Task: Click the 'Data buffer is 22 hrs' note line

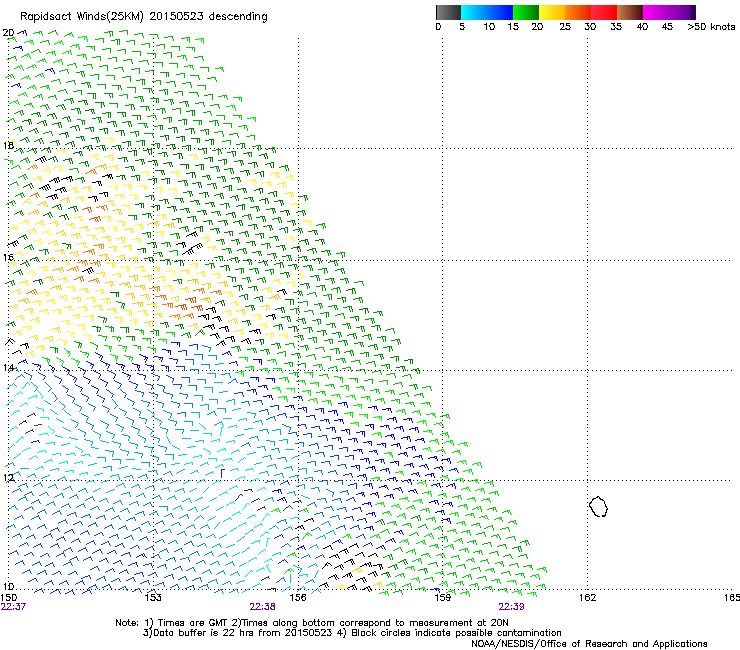Action: [x=352, y=633]
